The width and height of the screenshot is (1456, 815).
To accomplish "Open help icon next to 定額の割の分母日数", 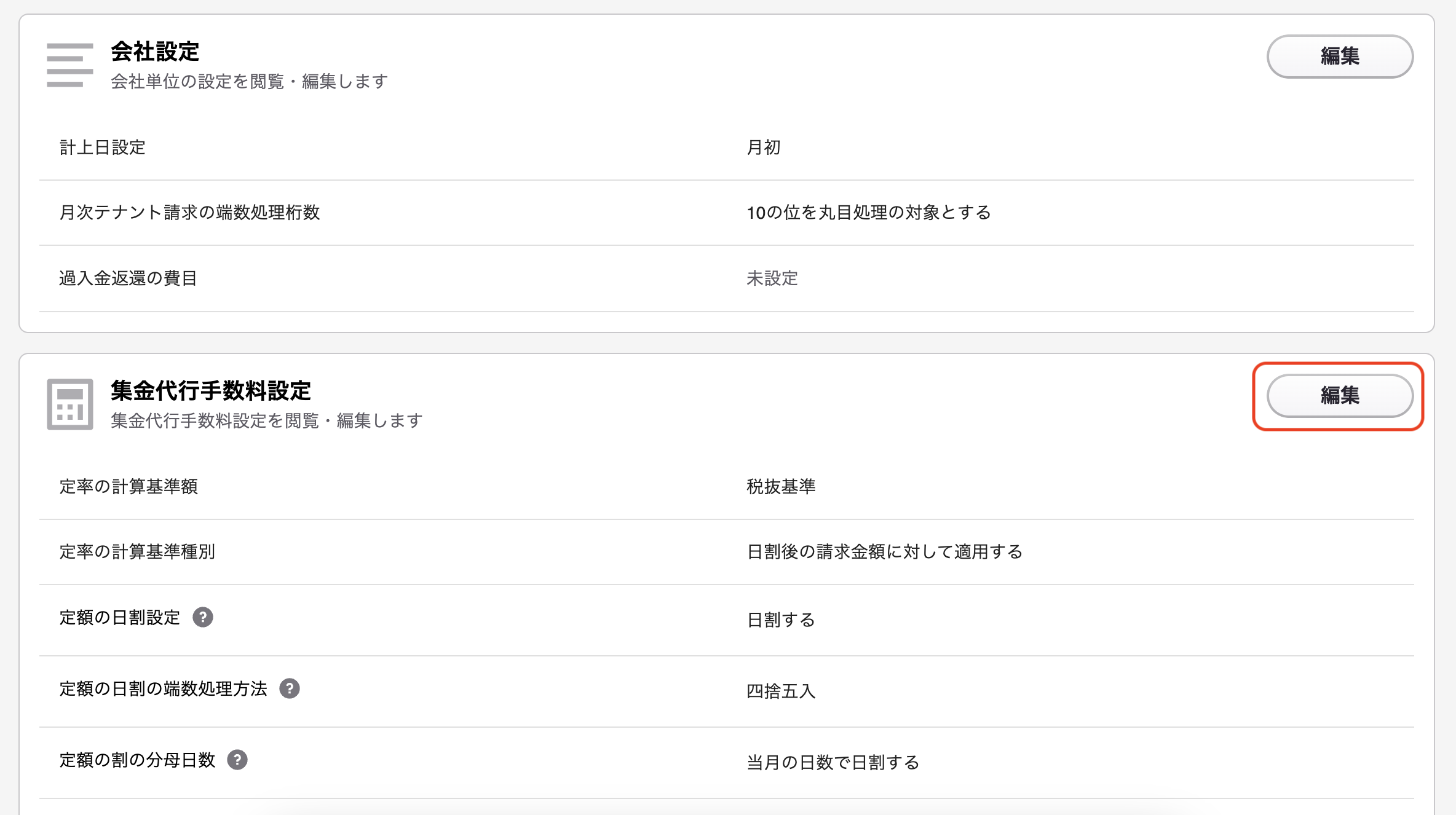I will (x=237, y=760).
